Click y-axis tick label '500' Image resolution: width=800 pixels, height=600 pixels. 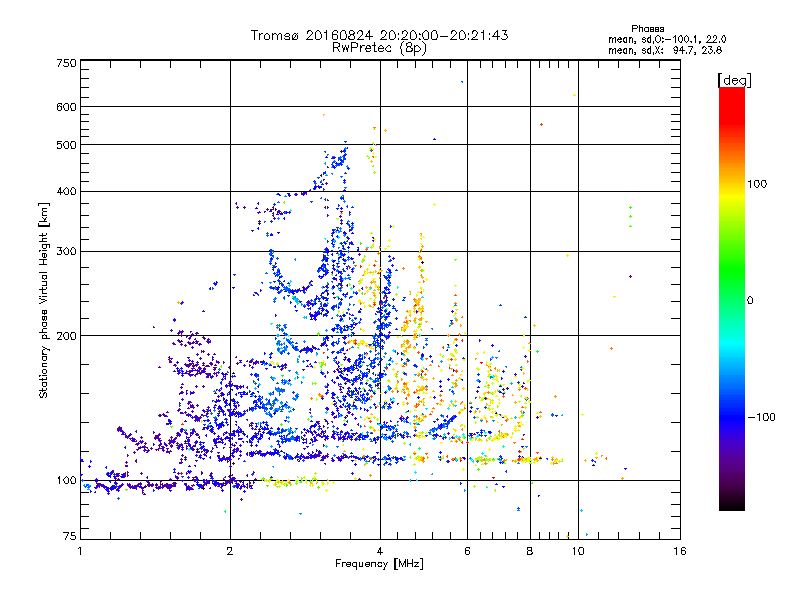(x=66, y=145)
